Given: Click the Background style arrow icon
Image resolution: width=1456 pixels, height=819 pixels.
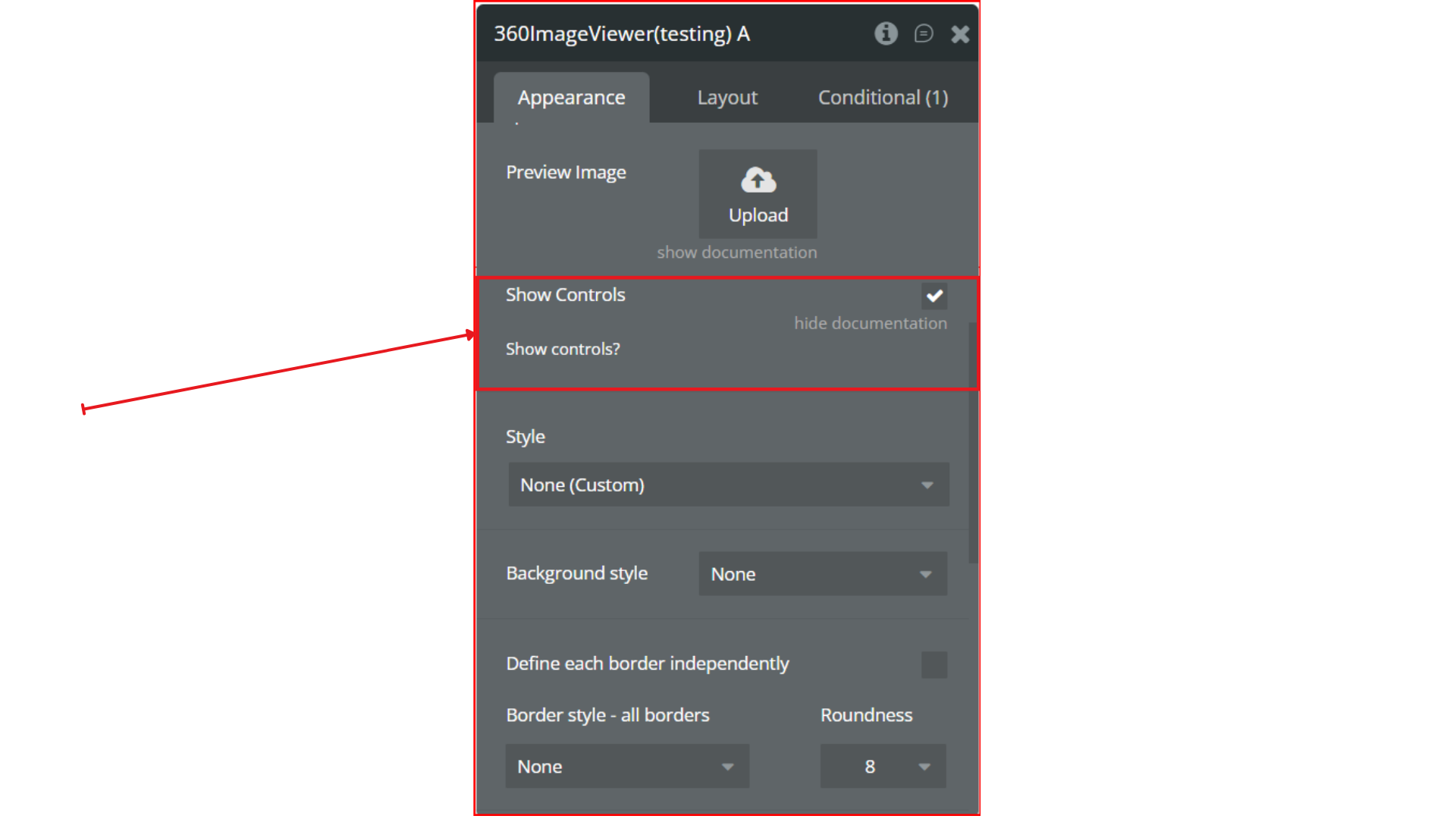Looking at the screenshot, I should tap(925, 575).
